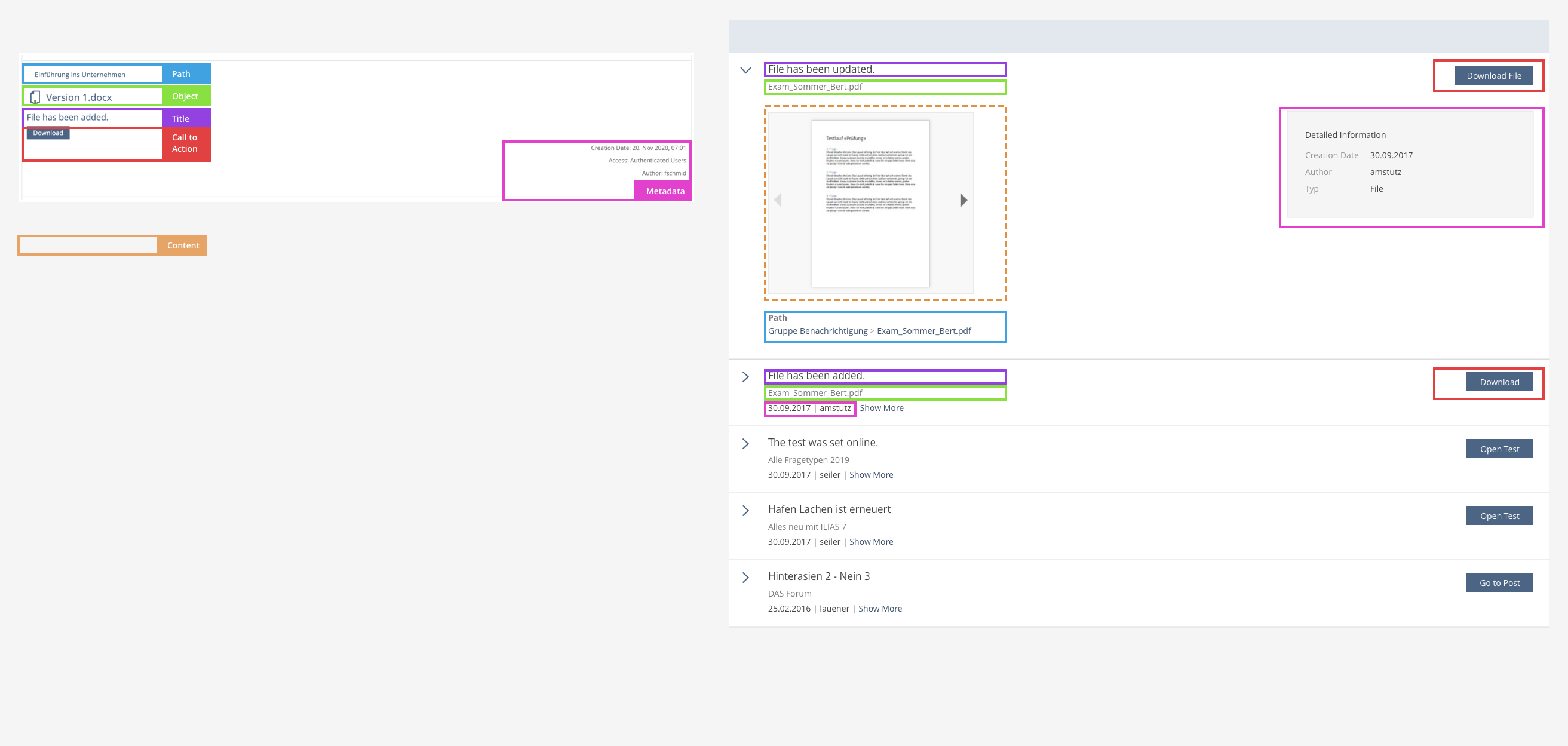Expand 'Hinterasien 2 - Nein 3' entry

coord(745,578)
